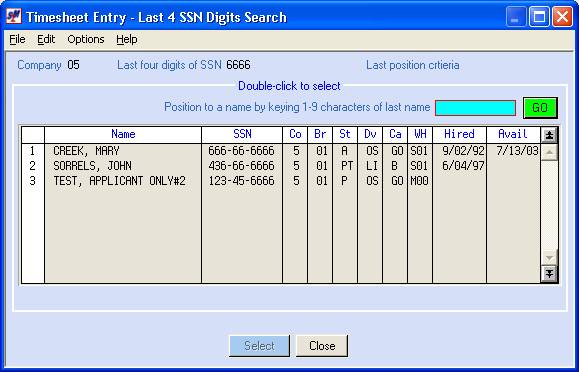
Task: Click the Company value 05
Action: click(73, 65)
